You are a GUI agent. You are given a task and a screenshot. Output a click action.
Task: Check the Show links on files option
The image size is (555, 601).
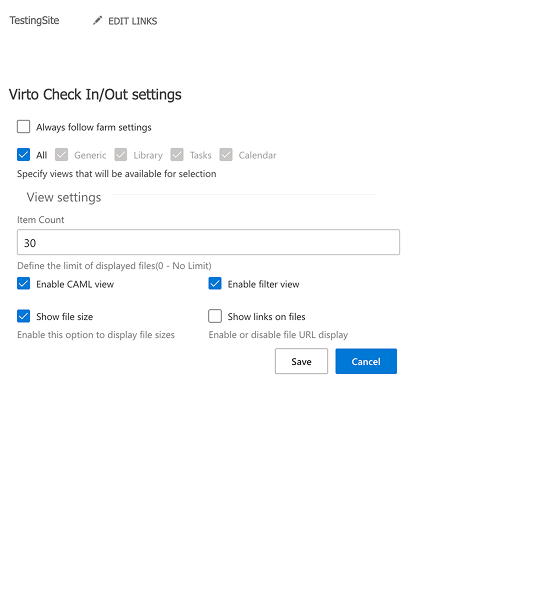tap(215, 316)
